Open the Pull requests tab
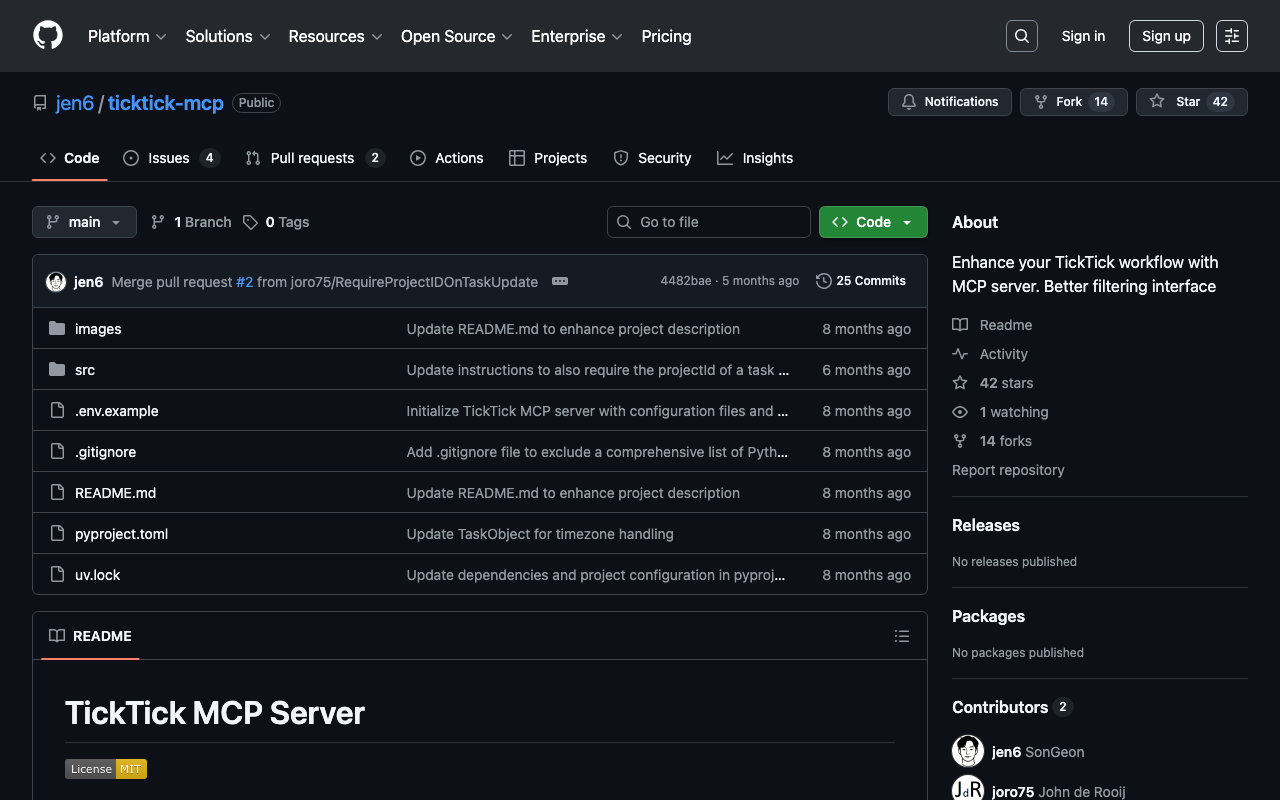 (312, 158)
